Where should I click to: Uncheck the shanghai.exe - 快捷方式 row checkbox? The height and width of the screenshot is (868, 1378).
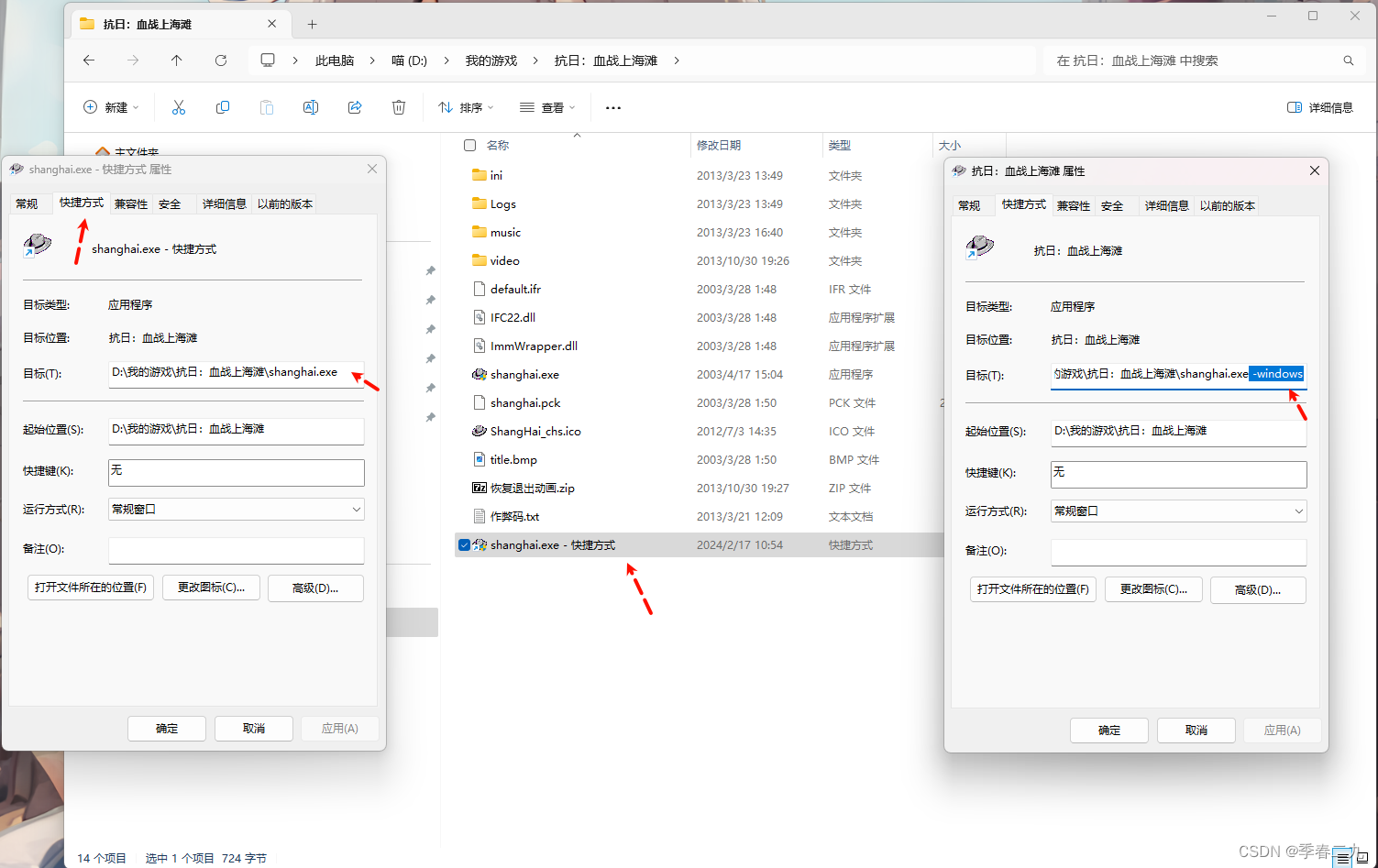tap(465, 544)
